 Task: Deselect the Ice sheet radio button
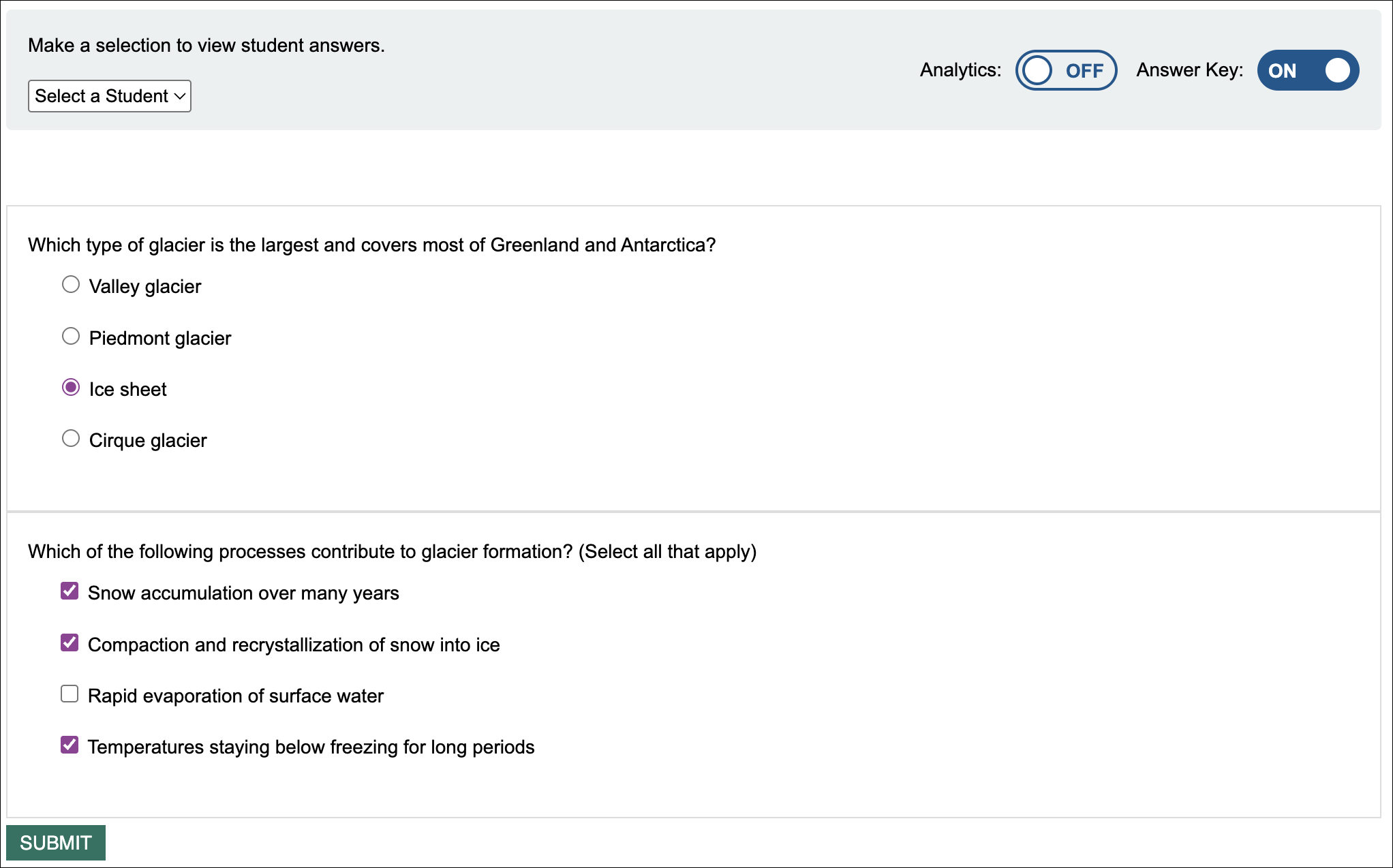(x=70, y=387)
